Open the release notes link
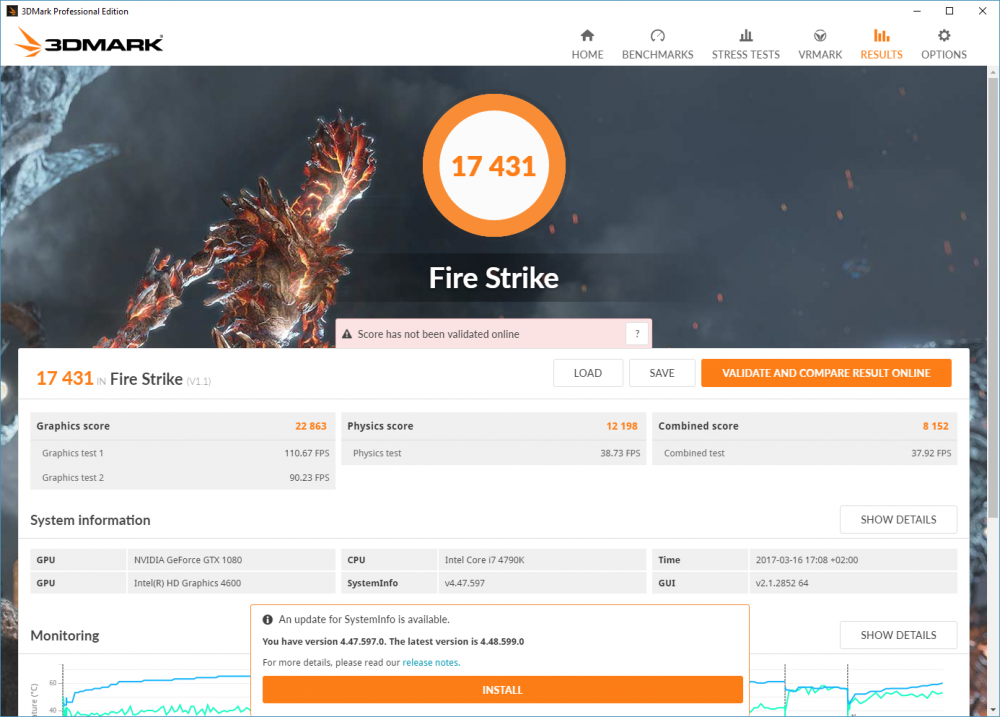1000x717 pixels. coord(431,663)
